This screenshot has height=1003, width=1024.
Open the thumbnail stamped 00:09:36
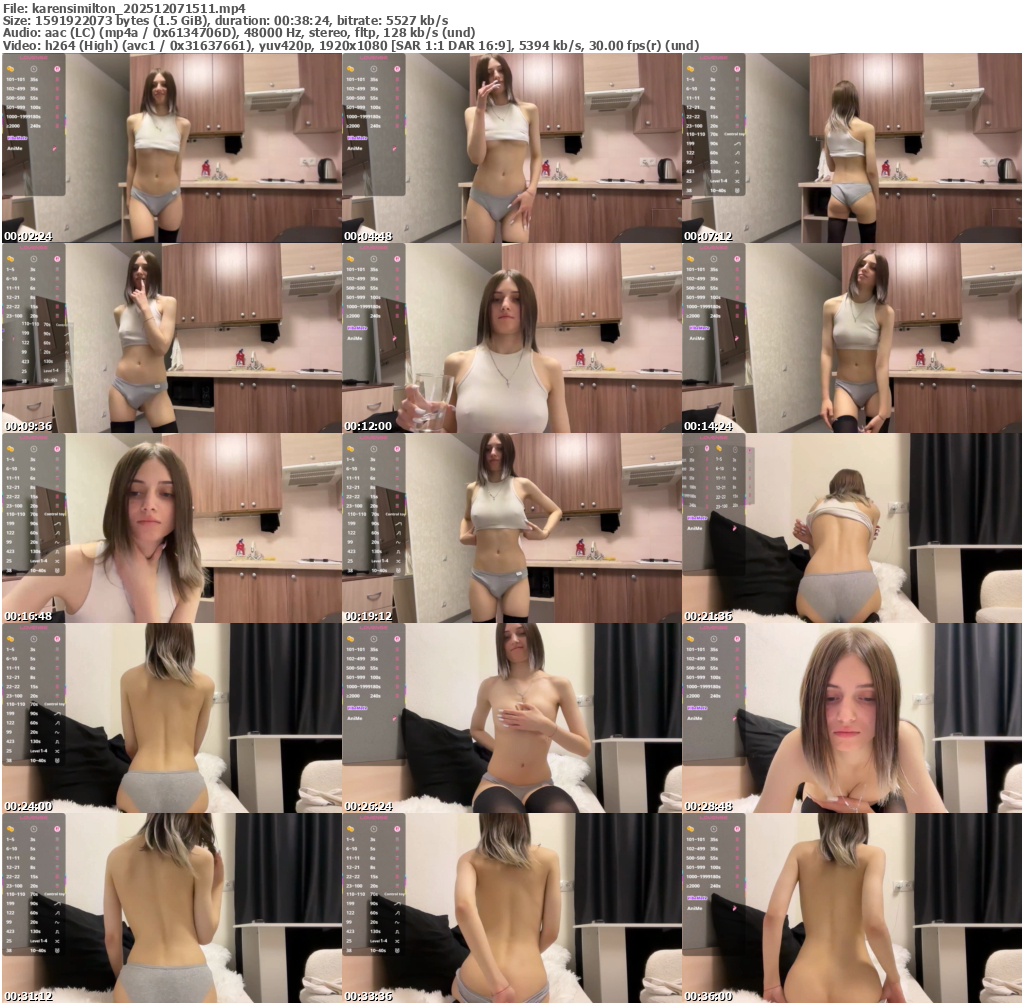(x=172, y=338)
